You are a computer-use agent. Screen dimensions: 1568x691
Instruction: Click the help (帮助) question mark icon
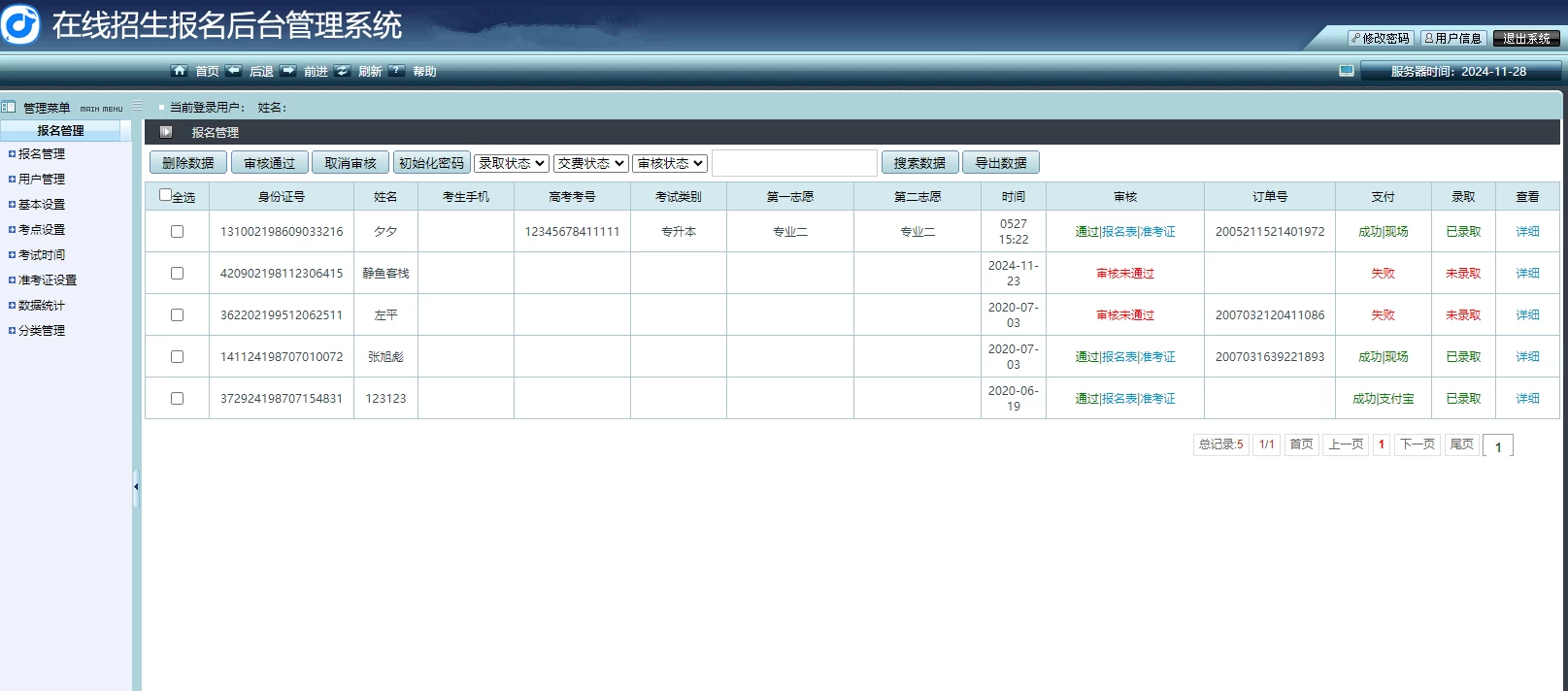(x=396, y=71)
